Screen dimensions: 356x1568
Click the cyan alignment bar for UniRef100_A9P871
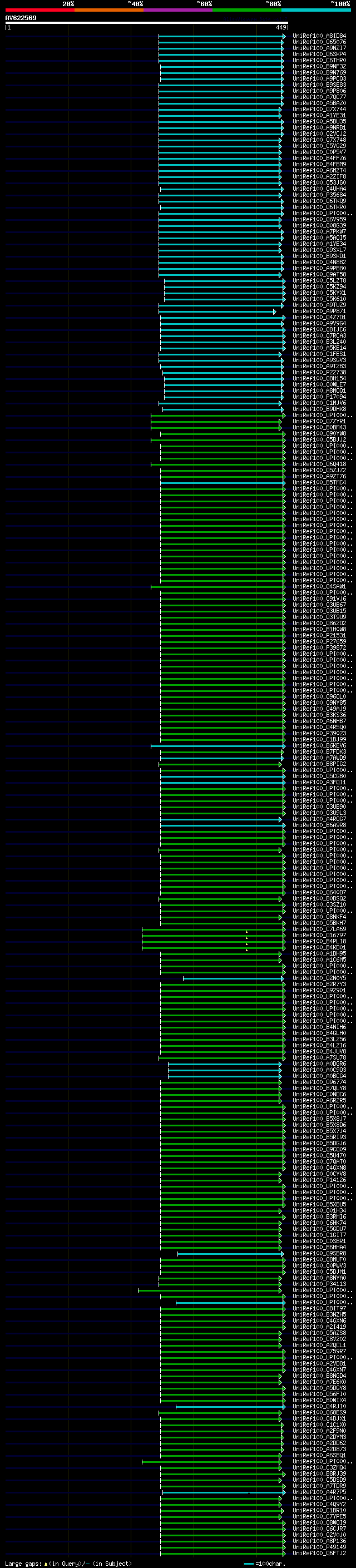[x=217, y=311]
